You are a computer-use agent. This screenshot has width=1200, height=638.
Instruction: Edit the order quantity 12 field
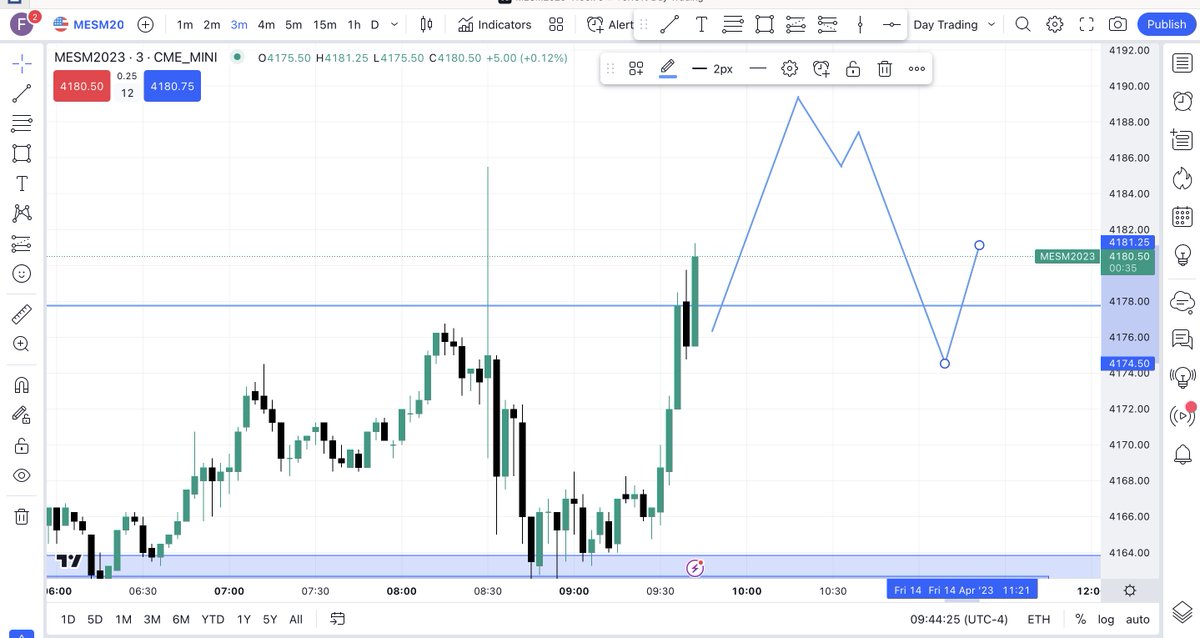point(127,93)
